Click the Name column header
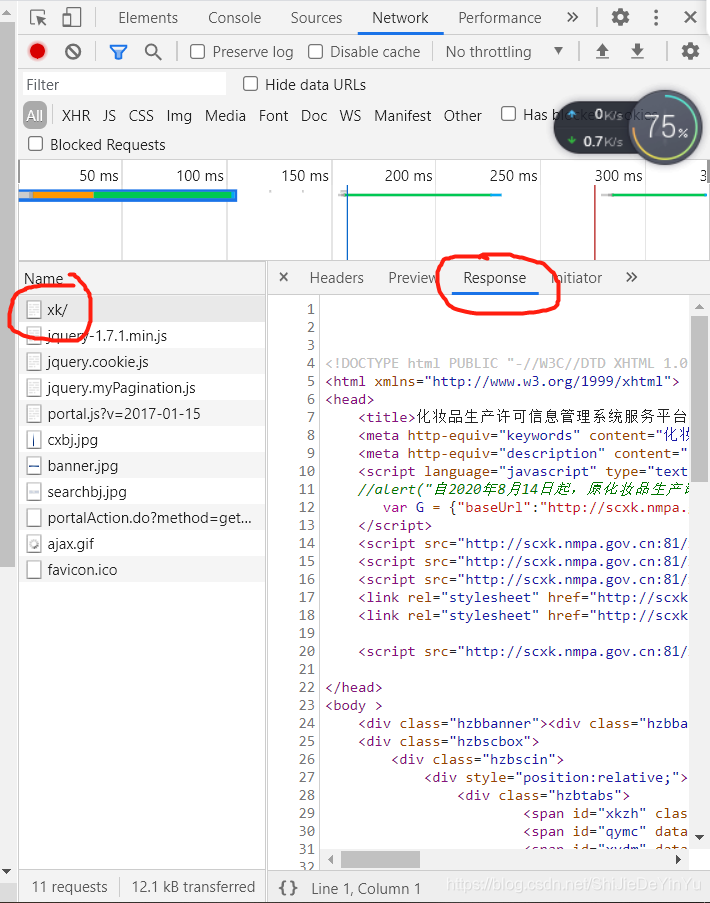The width and height of the screenshot is (710, 903). (142, 279)
